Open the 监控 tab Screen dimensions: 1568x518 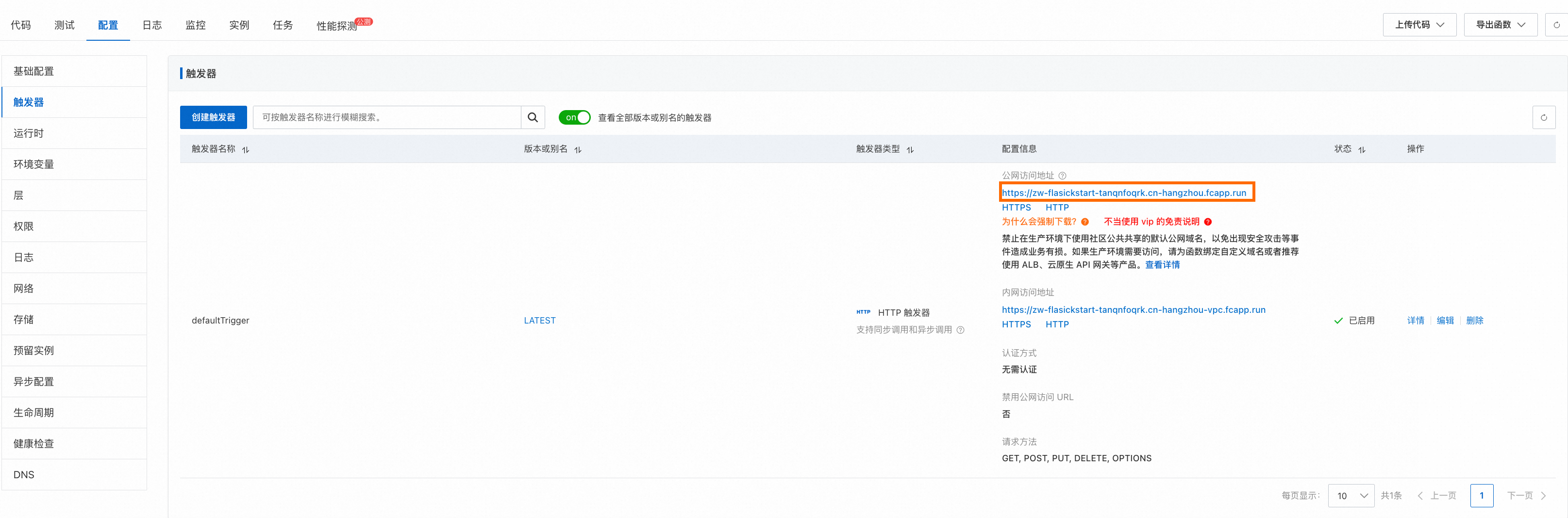[195, 25]
